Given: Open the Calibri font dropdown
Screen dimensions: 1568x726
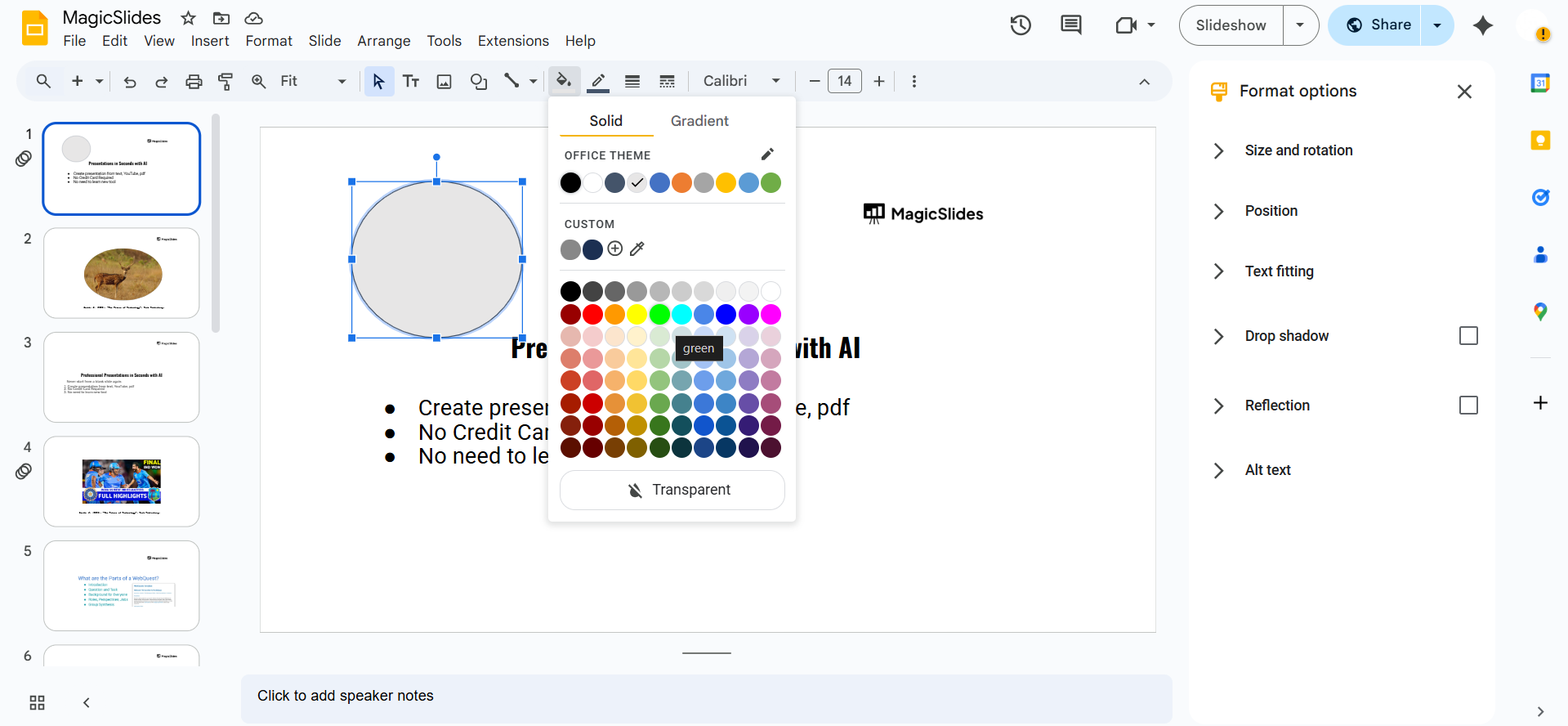Looking at the screenshot, I should point(741,81).
